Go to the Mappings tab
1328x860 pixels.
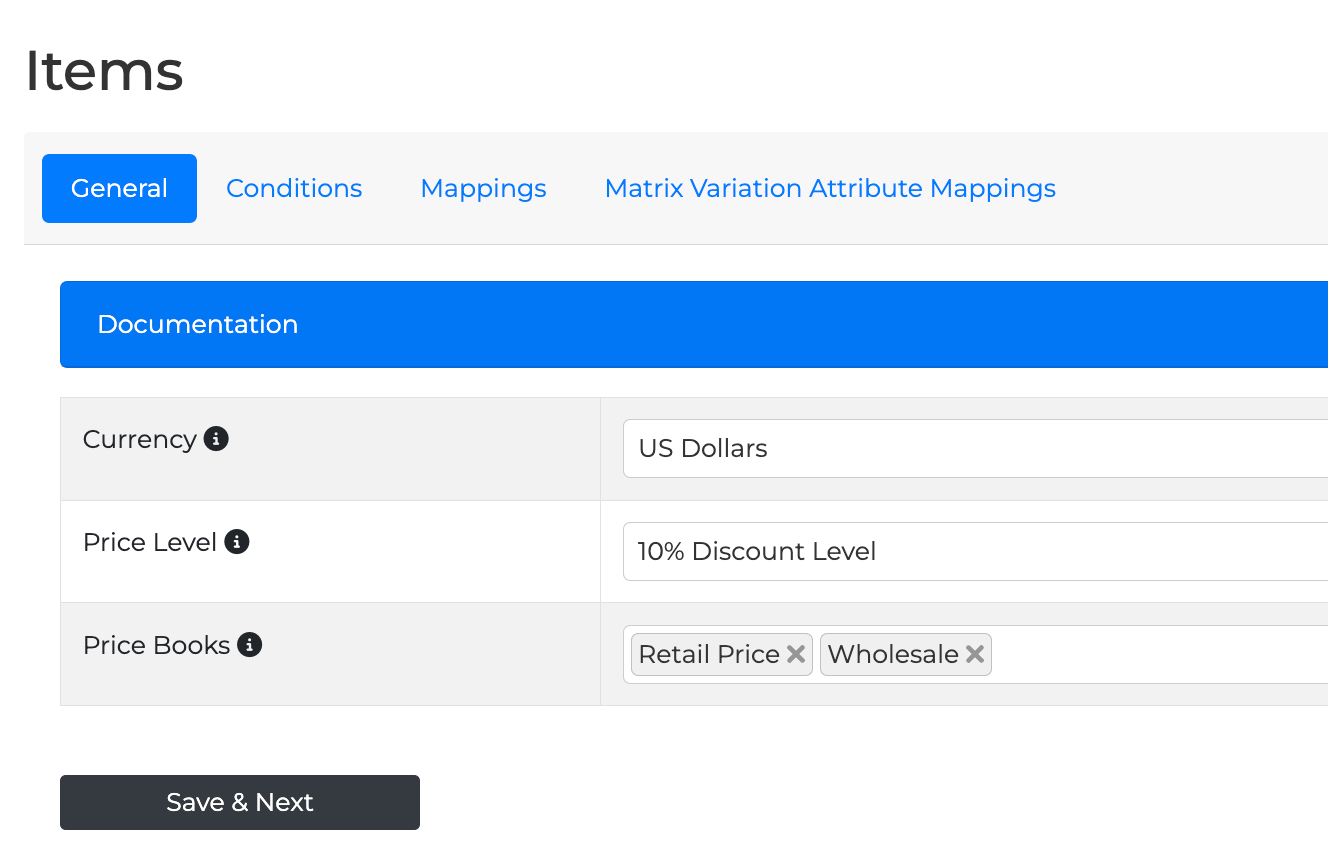(x=483, y=188)
